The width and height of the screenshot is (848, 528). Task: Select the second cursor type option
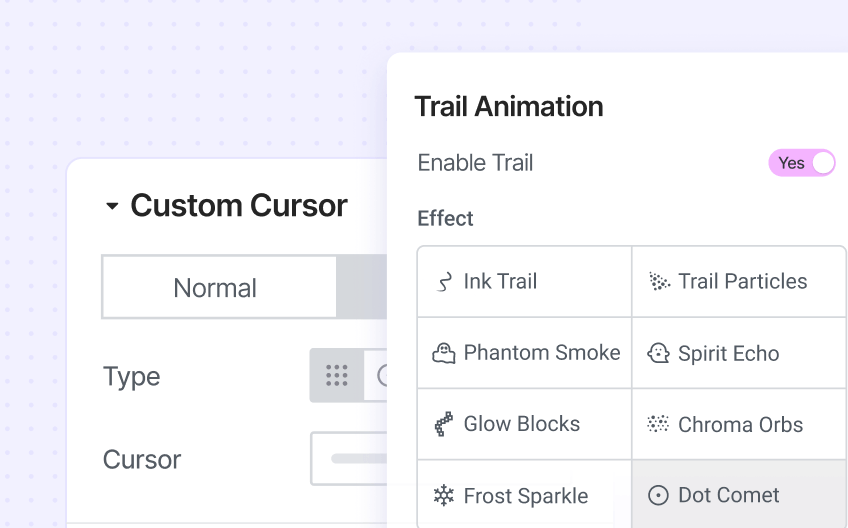click(x=378, y=375)
